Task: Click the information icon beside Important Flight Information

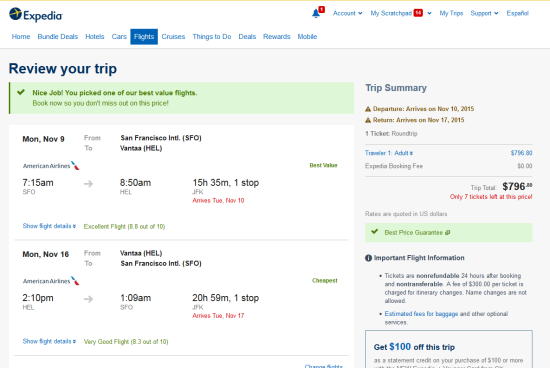Action: click(368, 258)
